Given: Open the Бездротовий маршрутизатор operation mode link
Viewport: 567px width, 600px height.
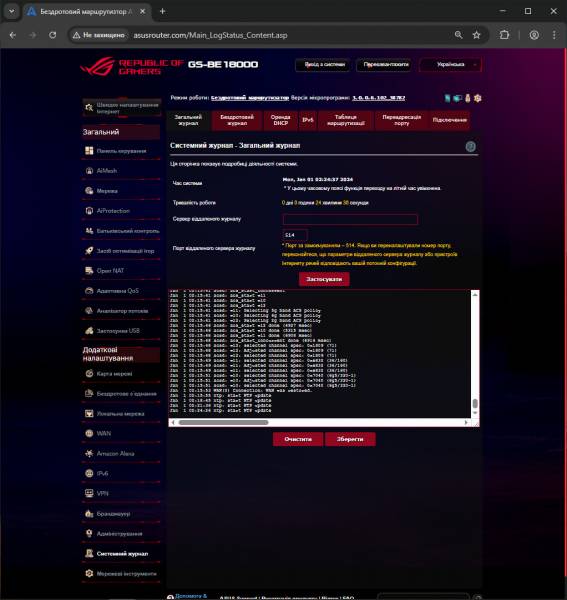Looking at the screenshot, I should coord(250,98).
